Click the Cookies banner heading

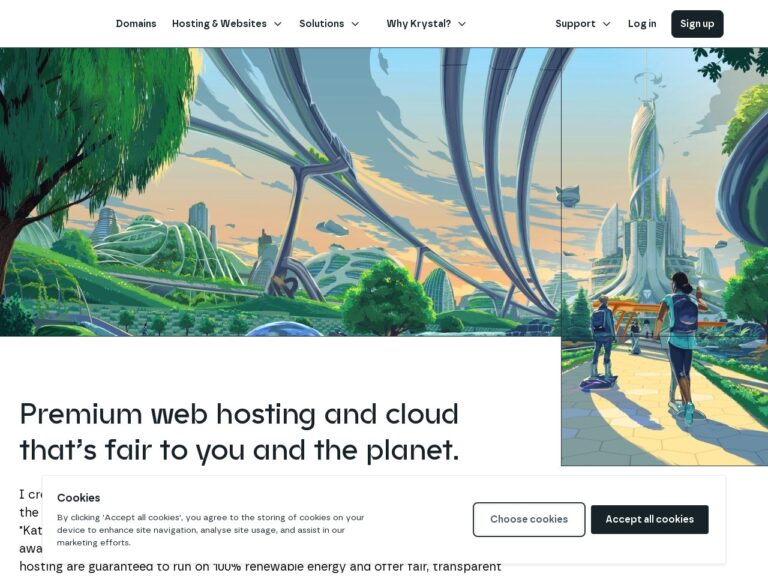click(x=78, y=498)
